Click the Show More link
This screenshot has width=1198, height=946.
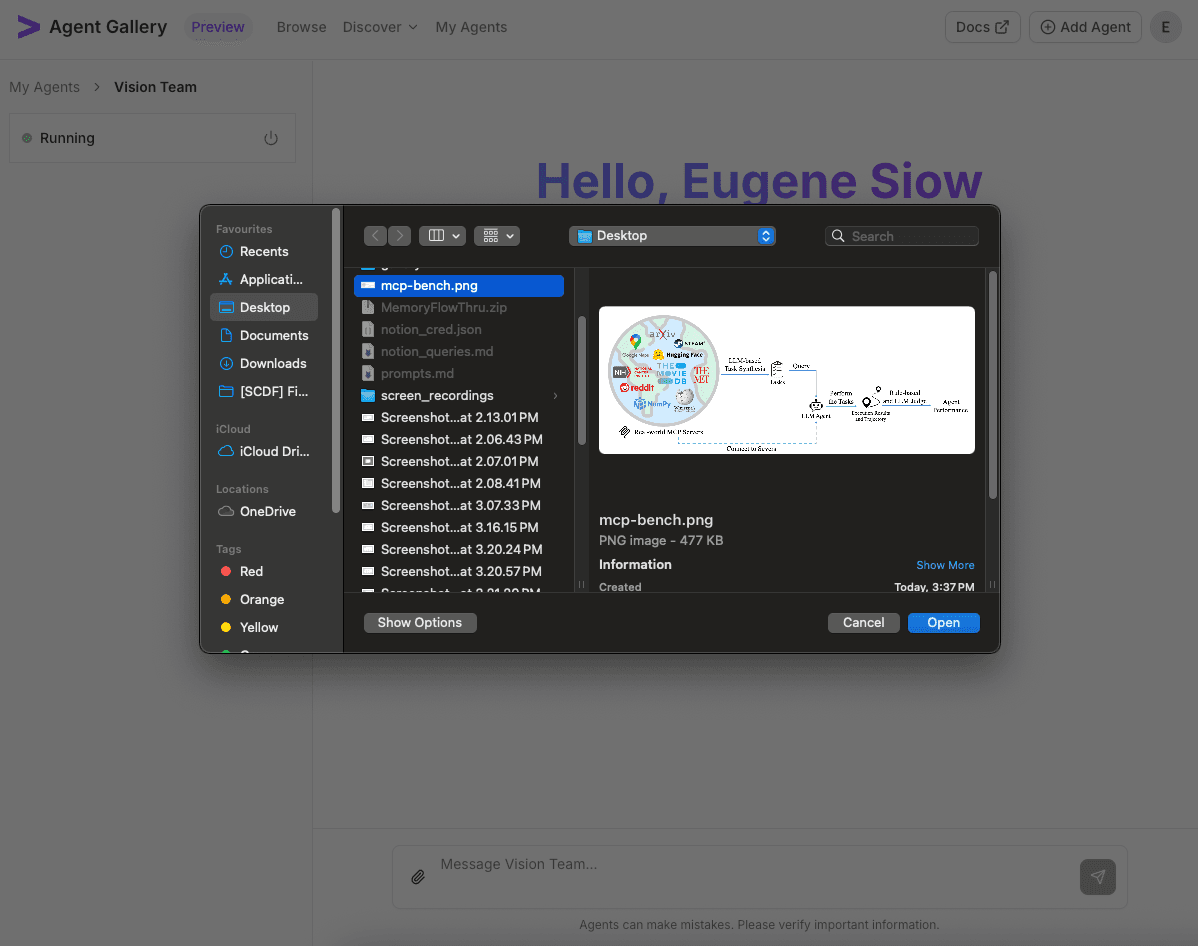[x=945, y=565]
